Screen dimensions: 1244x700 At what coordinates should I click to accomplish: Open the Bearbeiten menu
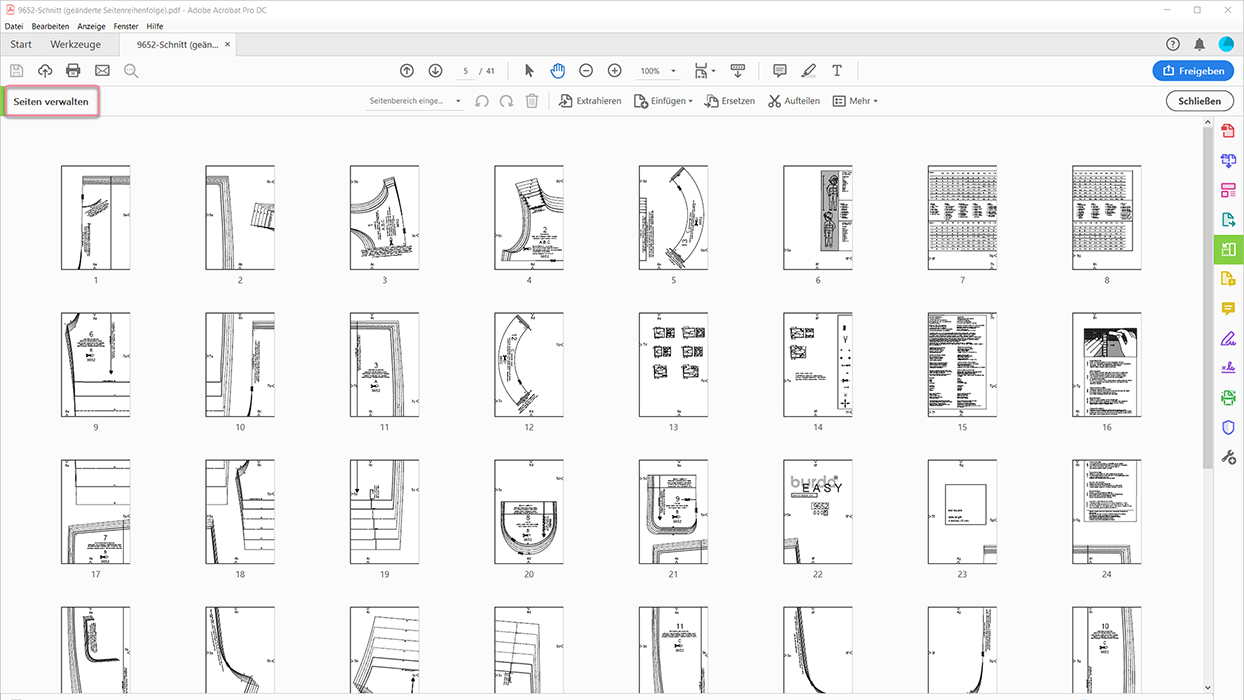[50, 26]
